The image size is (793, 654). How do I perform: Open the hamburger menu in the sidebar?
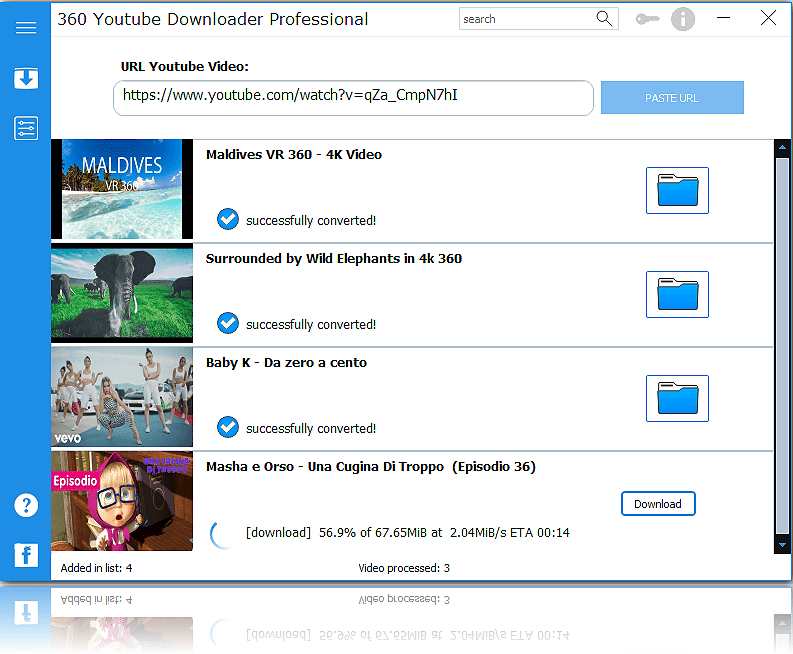tap(26, 27)
